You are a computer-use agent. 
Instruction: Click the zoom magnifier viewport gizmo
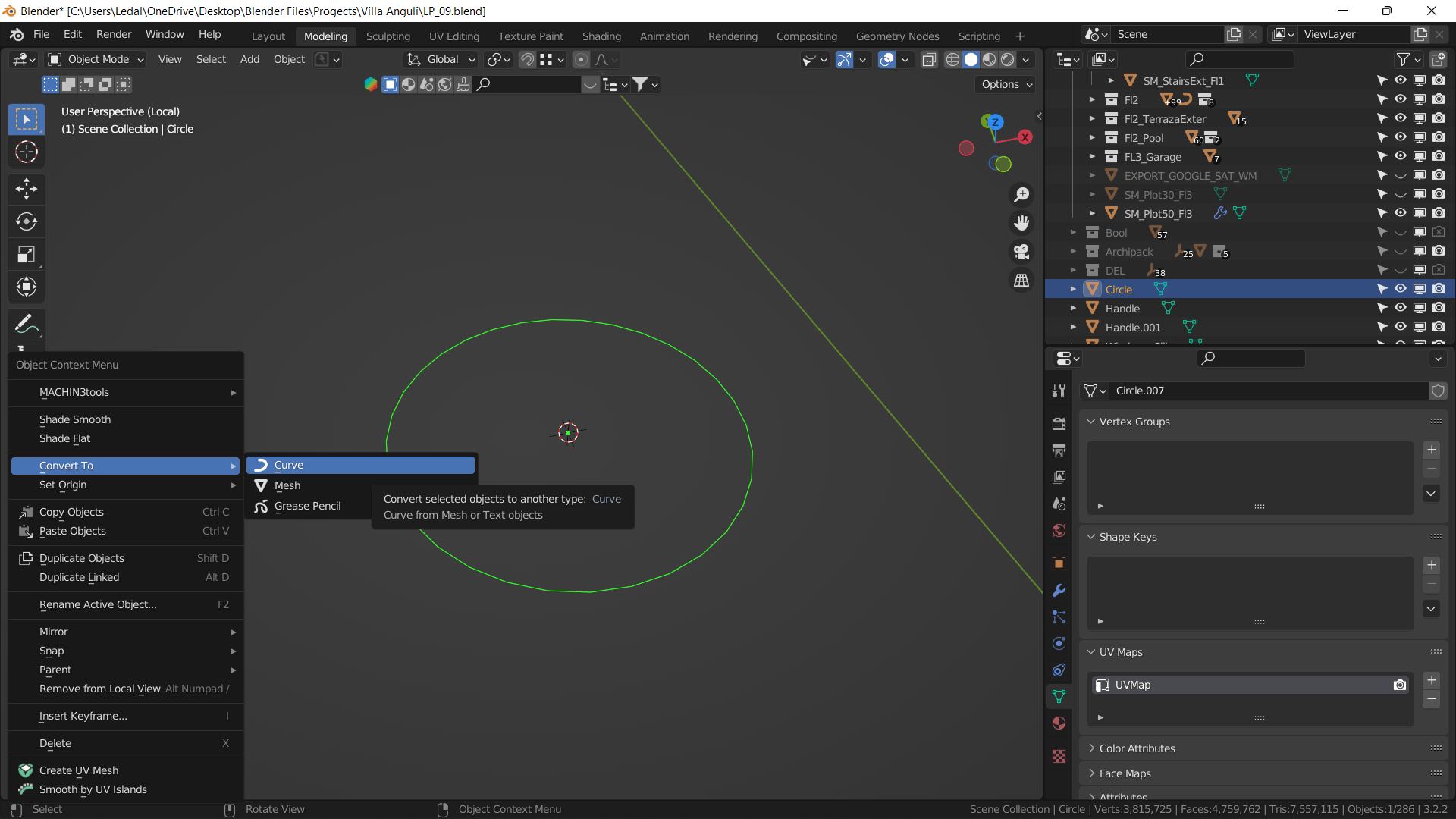click(x=1021, y=195)
